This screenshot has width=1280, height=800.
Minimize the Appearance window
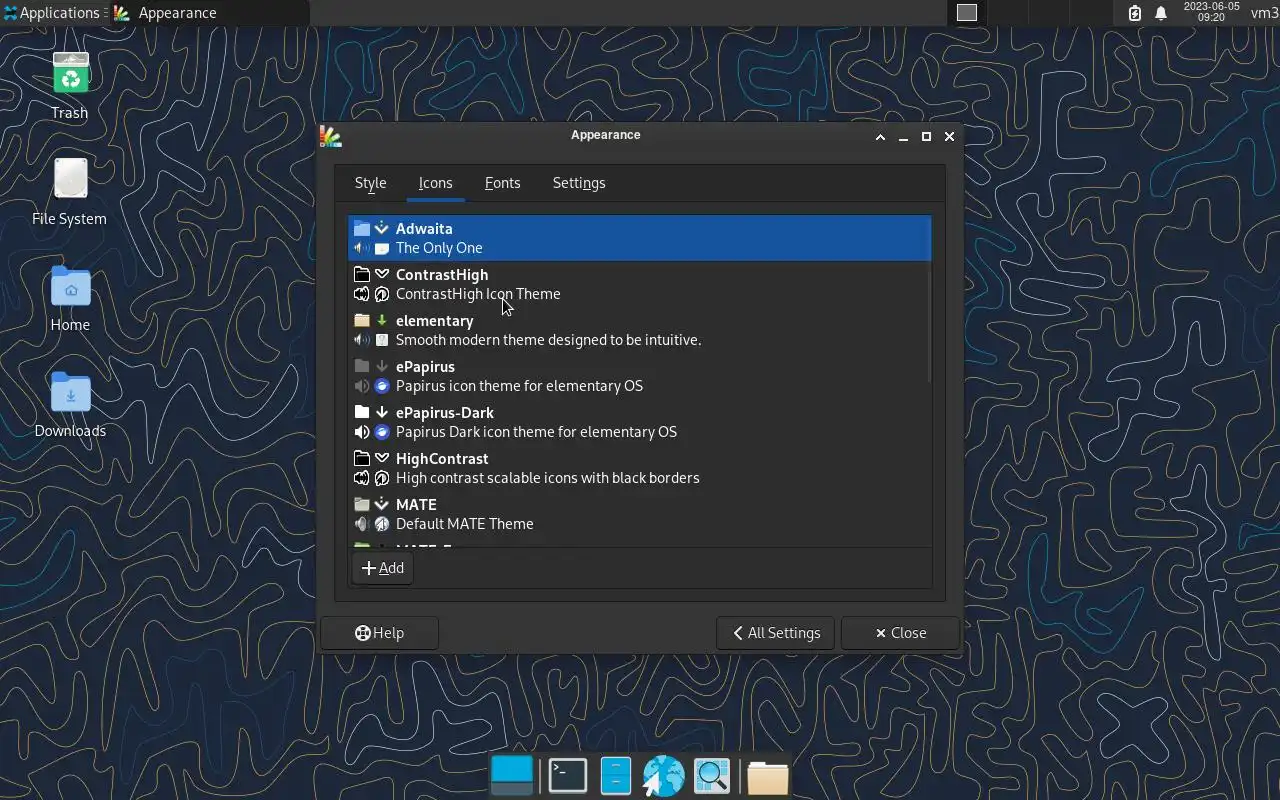[903, 137]
